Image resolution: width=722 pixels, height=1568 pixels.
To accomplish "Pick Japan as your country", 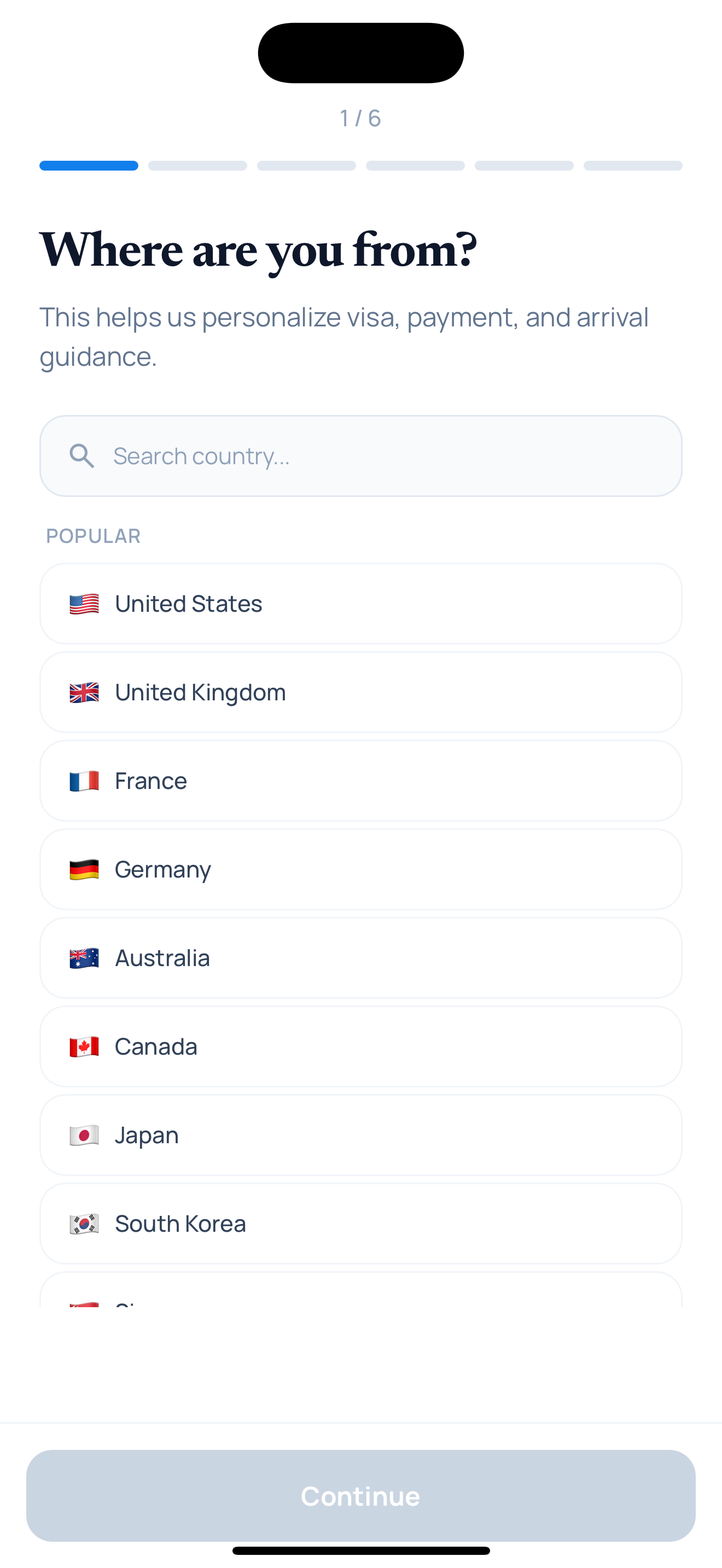I will click(x=360, y=1135).
